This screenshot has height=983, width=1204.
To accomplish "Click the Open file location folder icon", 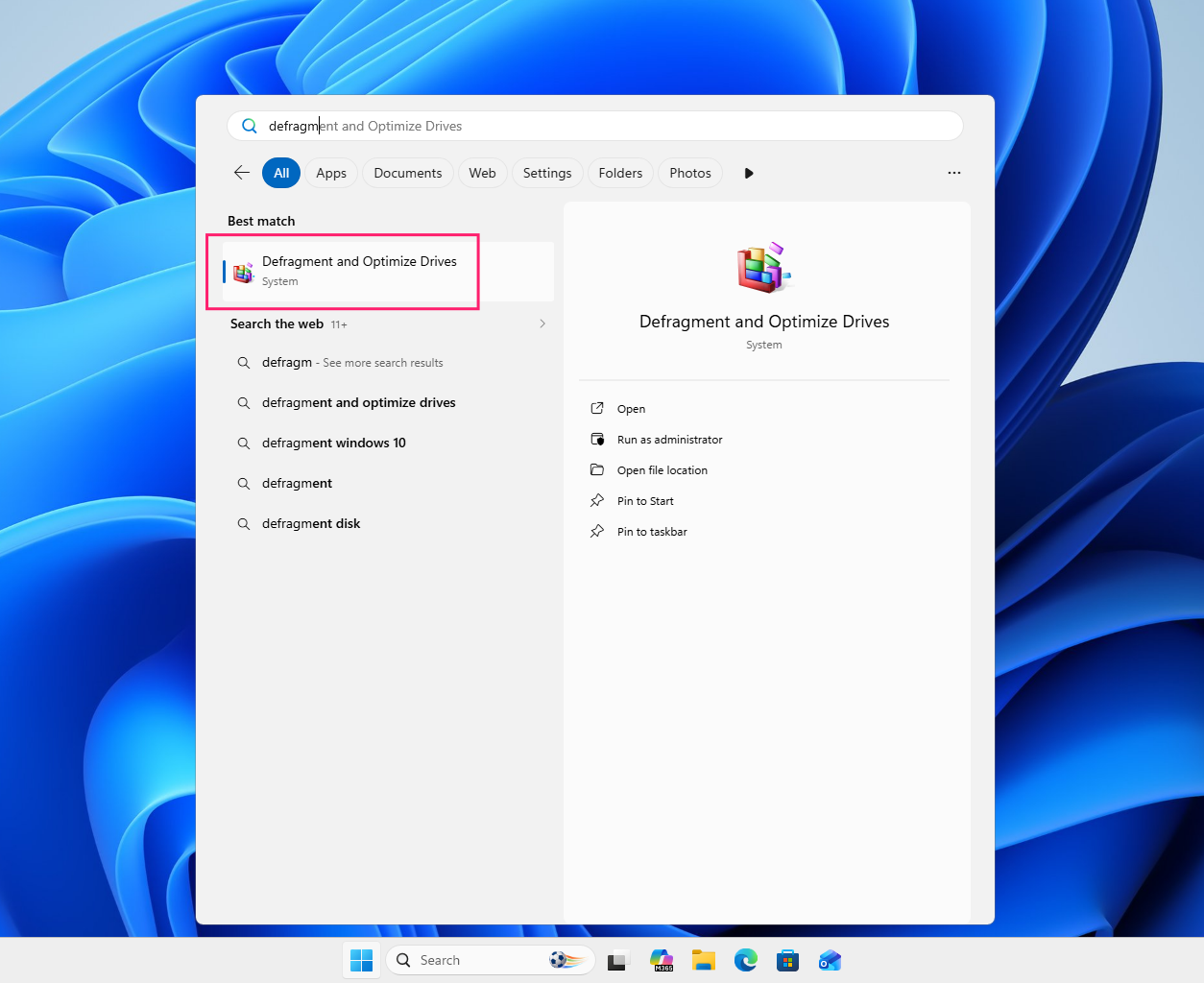I will (597, 469).
